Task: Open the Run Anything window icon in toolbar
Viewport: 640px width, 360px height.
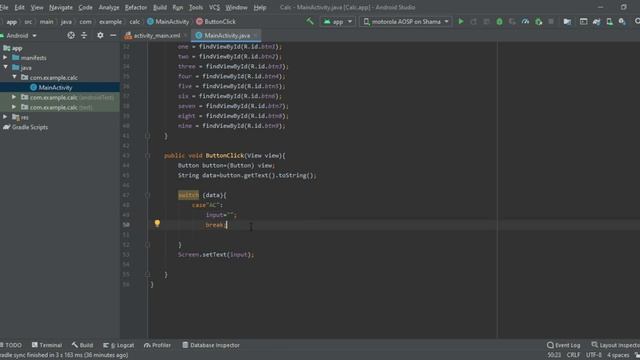Action: coord(584,22)
